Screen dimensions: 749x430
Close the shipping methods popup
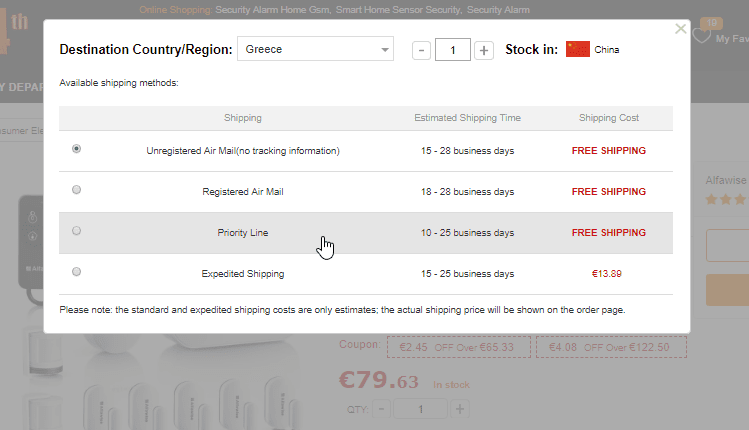681,29
